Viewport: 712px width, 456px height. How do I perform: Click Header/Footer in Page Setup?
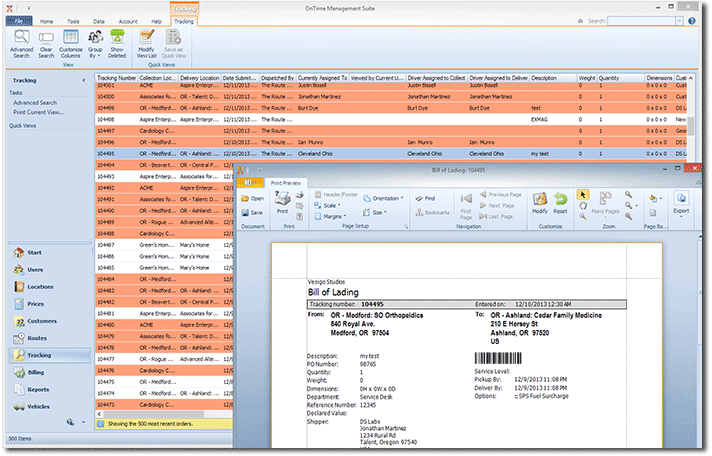336,194
